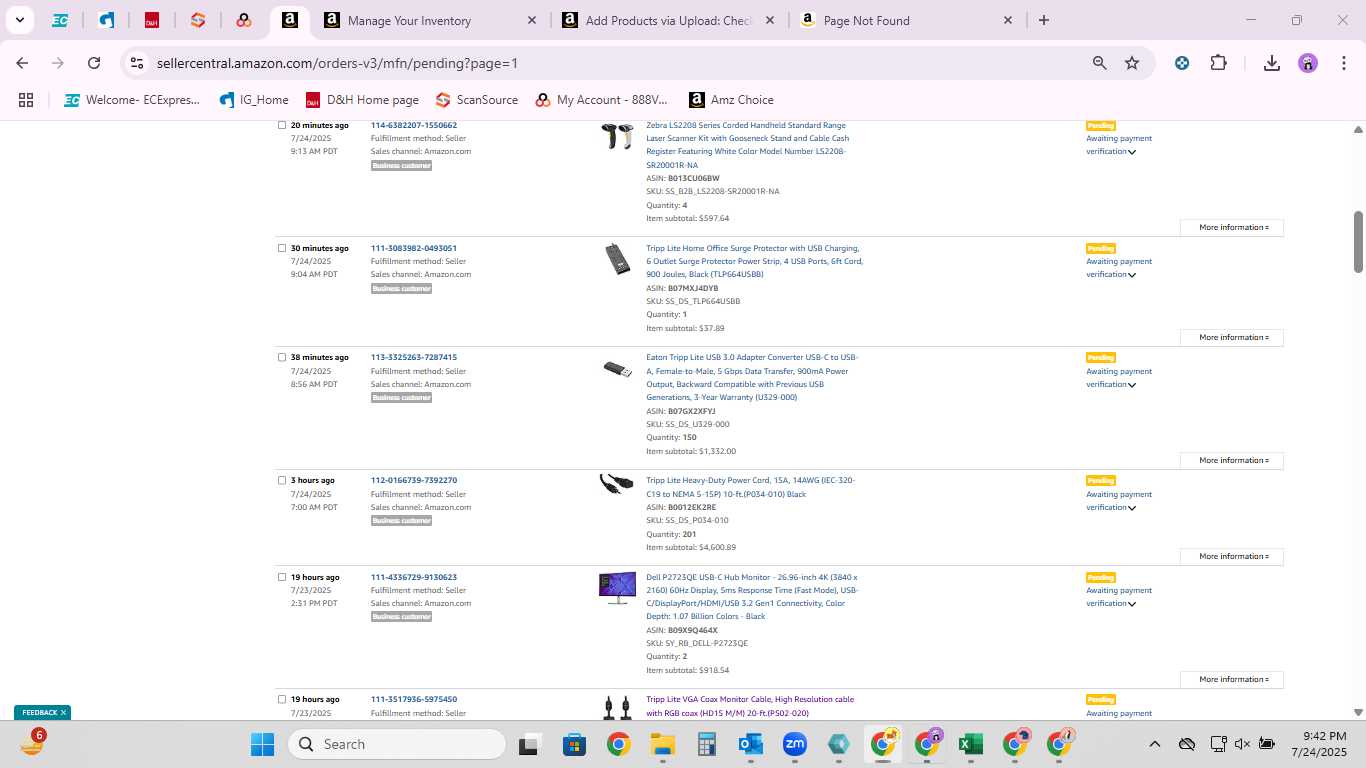
Task: Open ScanSource bookmark
Action: click(x=477, y=100)
